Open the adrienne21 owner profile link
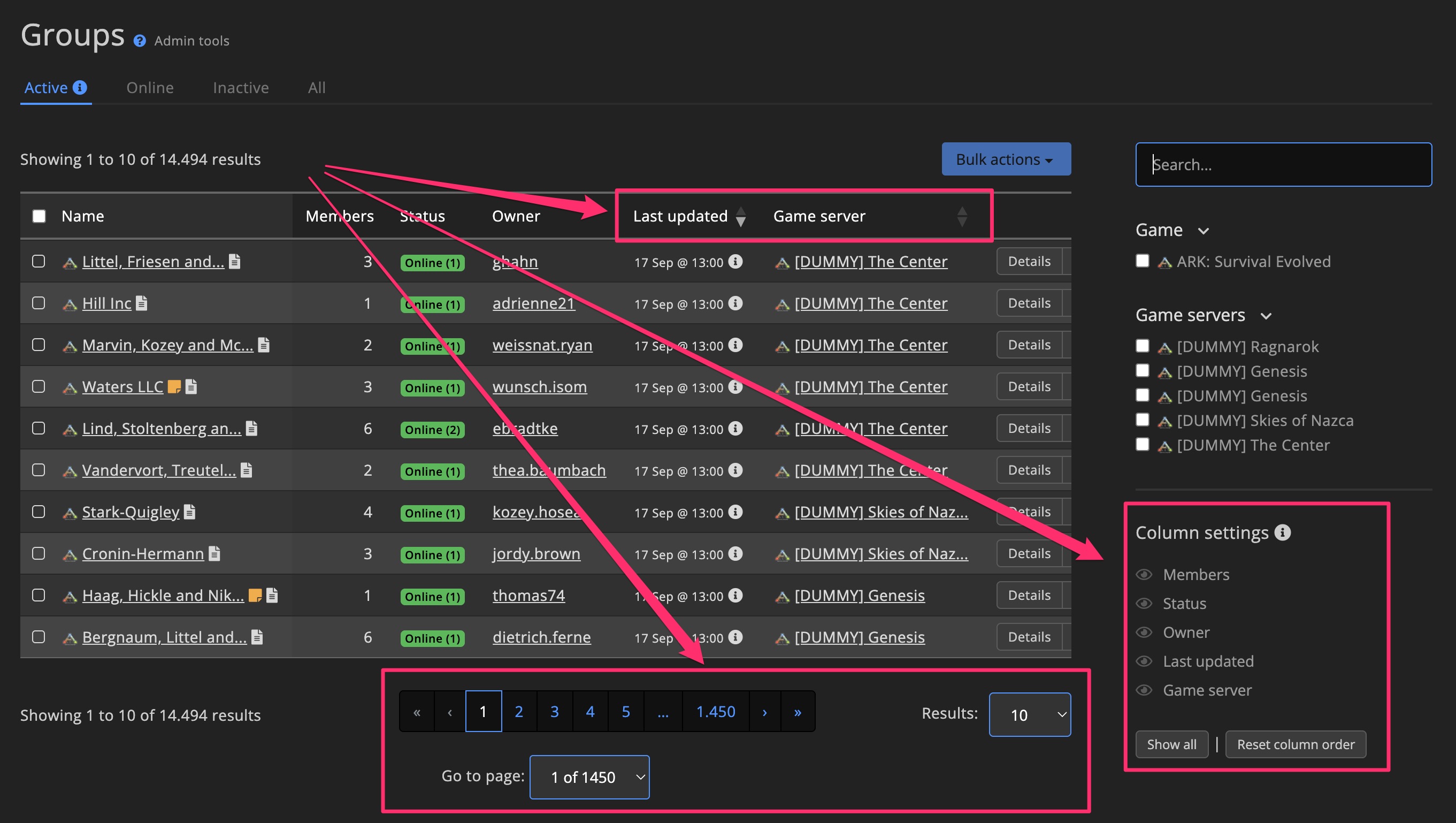This screenshot has width=1456, height=823. click(x=533, y=303)
